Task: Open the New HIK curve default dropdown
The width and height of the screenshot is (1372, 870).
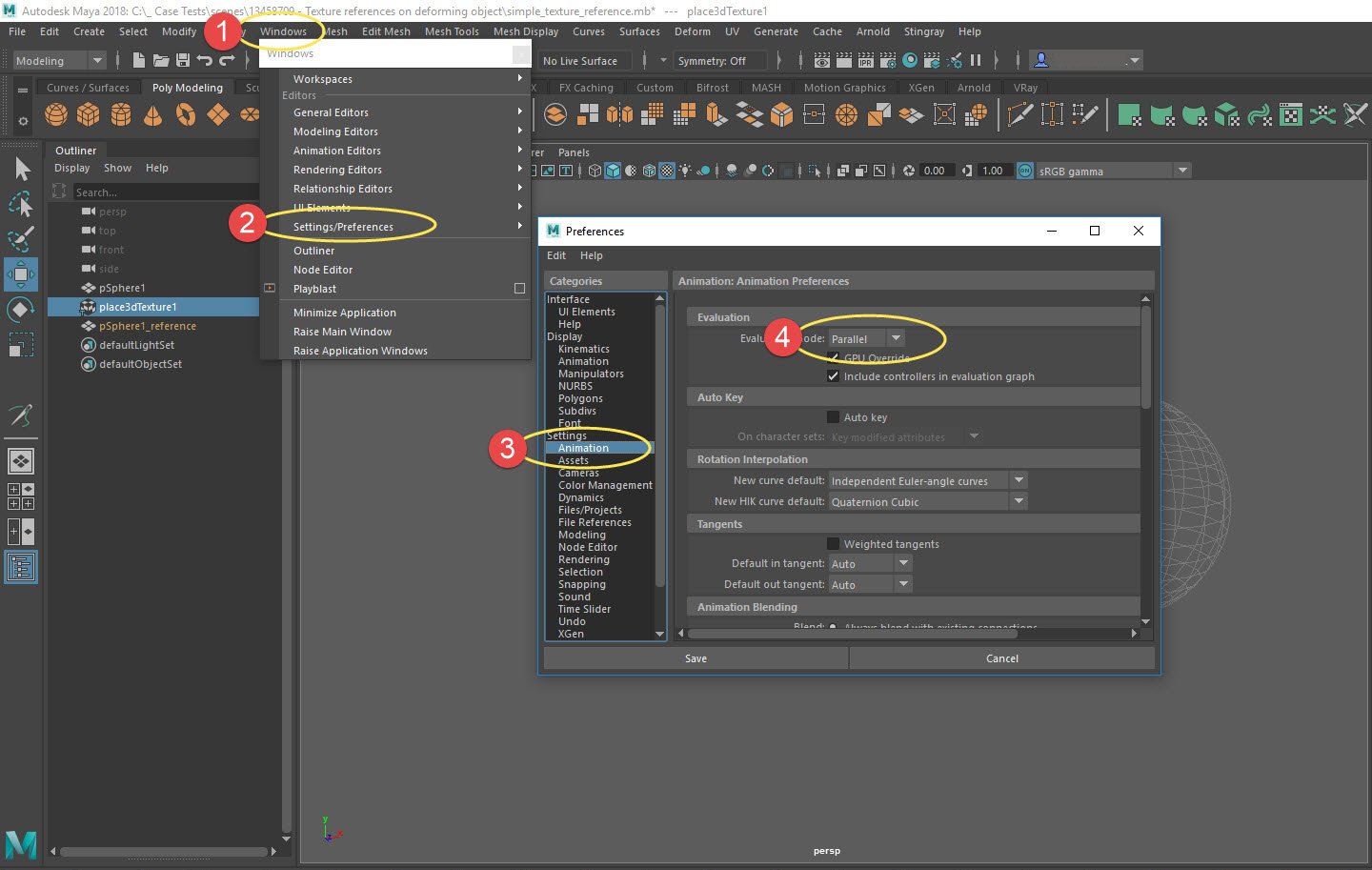Action: [x=928, y=501]
